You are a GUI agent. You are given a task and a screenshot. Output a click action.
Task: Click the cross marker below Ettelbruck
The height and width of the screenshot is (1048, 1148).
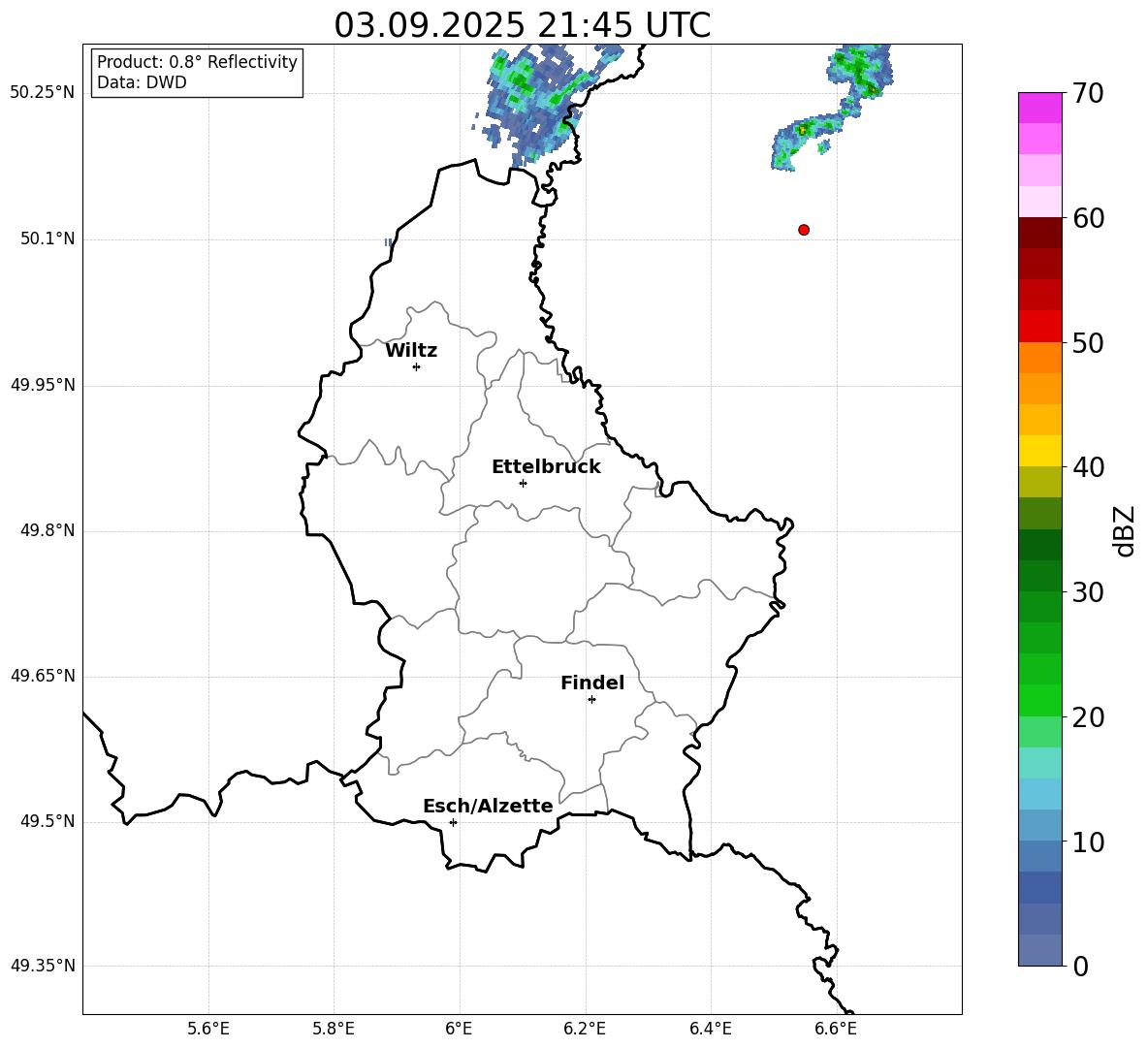tap(523, 483)
